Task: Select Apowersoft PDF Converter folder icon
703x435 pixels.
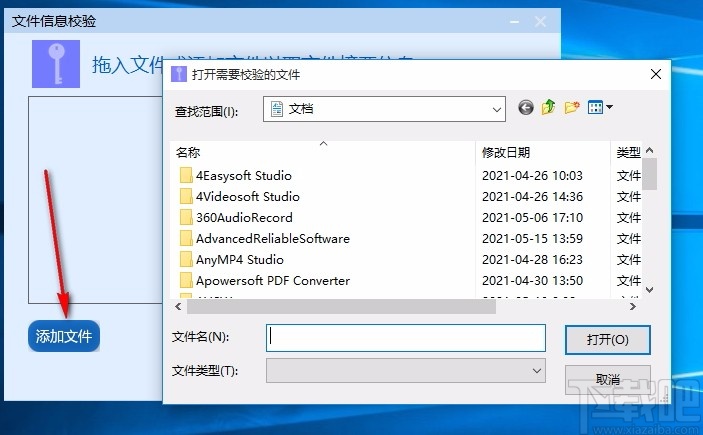Action: (186, 281)
